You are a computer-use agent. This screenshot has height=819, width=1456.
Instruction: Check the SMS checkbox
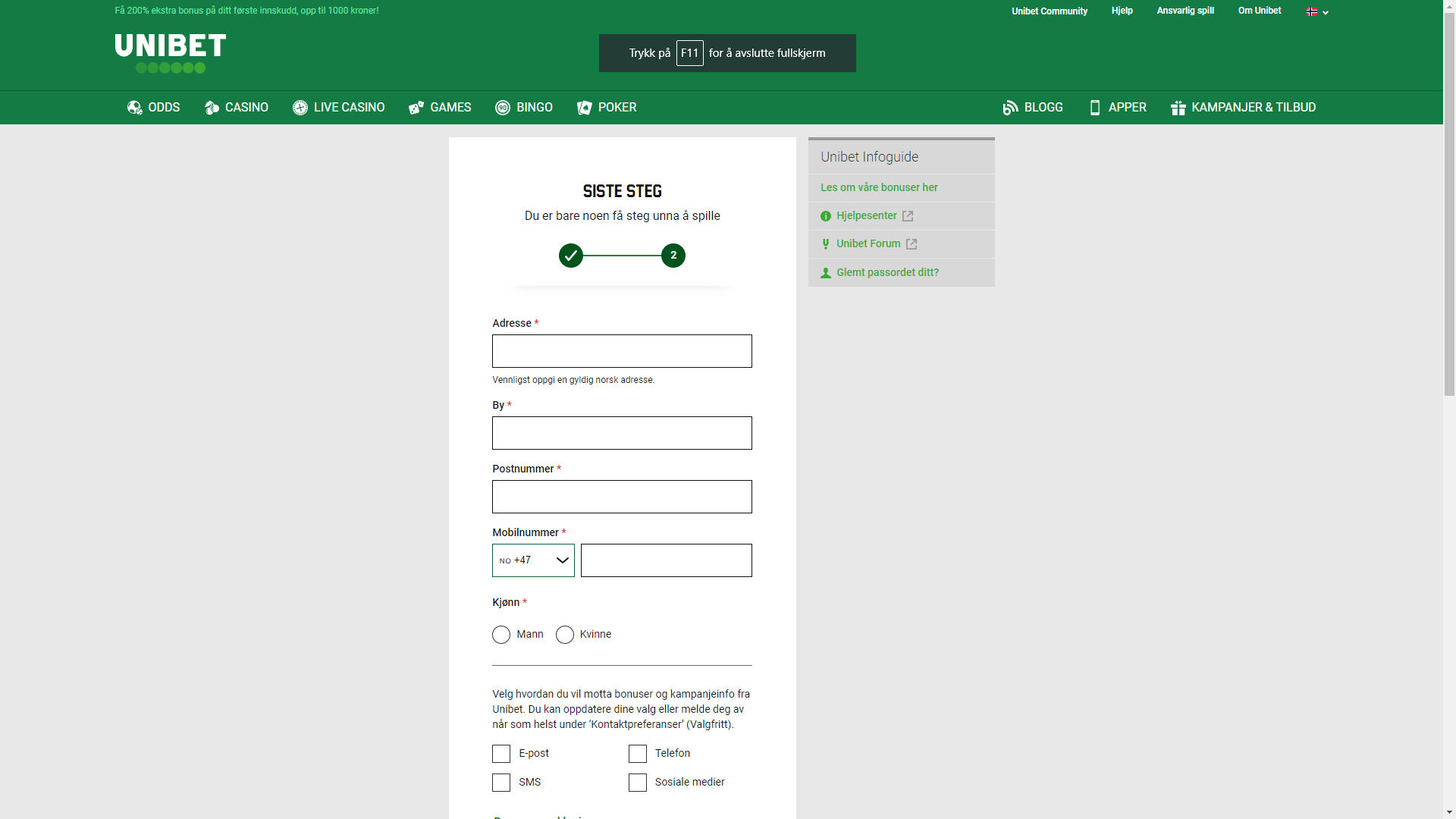[x=501, y=783]
